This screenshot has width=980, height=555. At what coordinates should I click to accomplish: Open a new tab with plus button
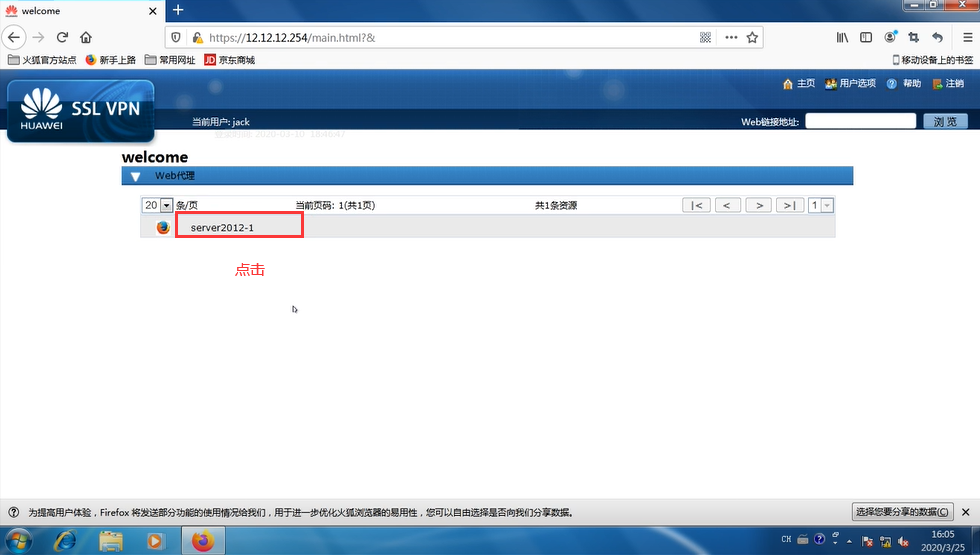178,10
